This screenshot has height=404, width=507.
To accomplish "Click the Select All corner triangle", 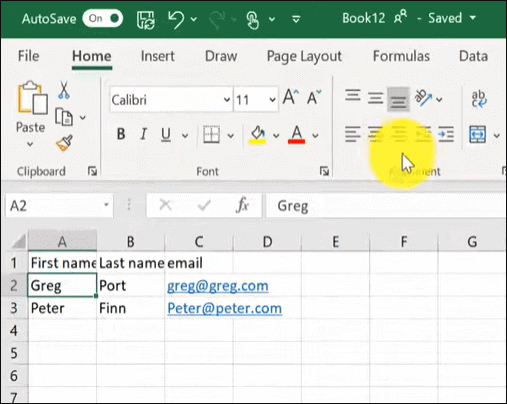I will [x=19, y=242].
